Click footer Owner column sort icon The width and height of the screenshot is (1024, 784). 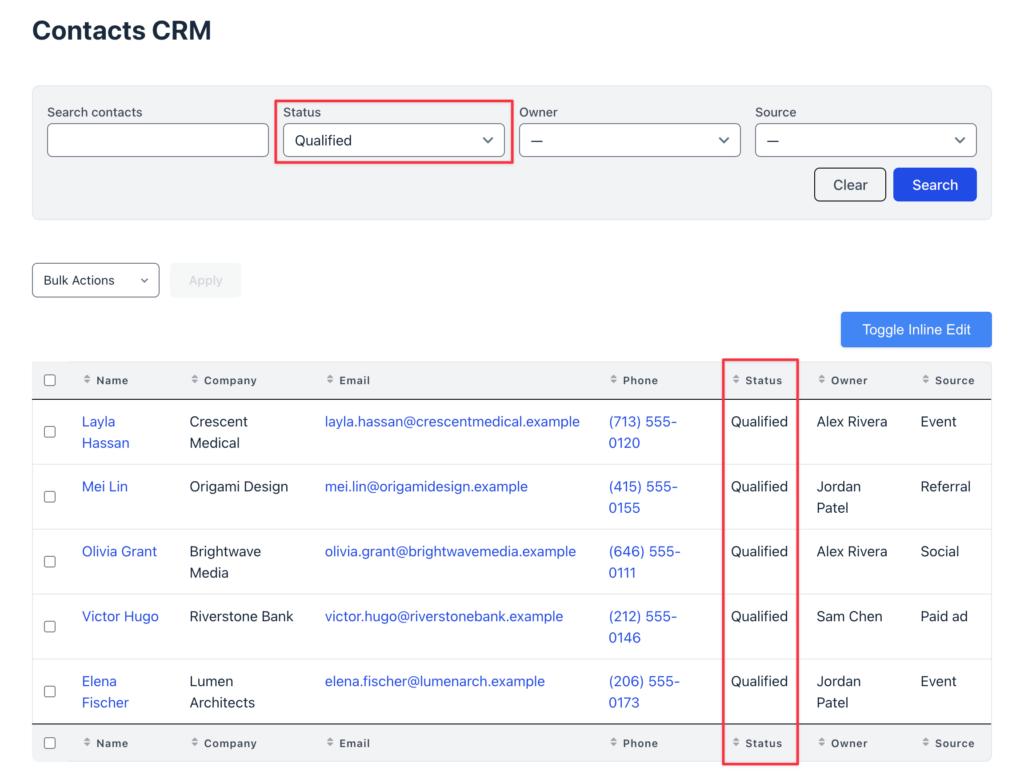tap(822, 742)
